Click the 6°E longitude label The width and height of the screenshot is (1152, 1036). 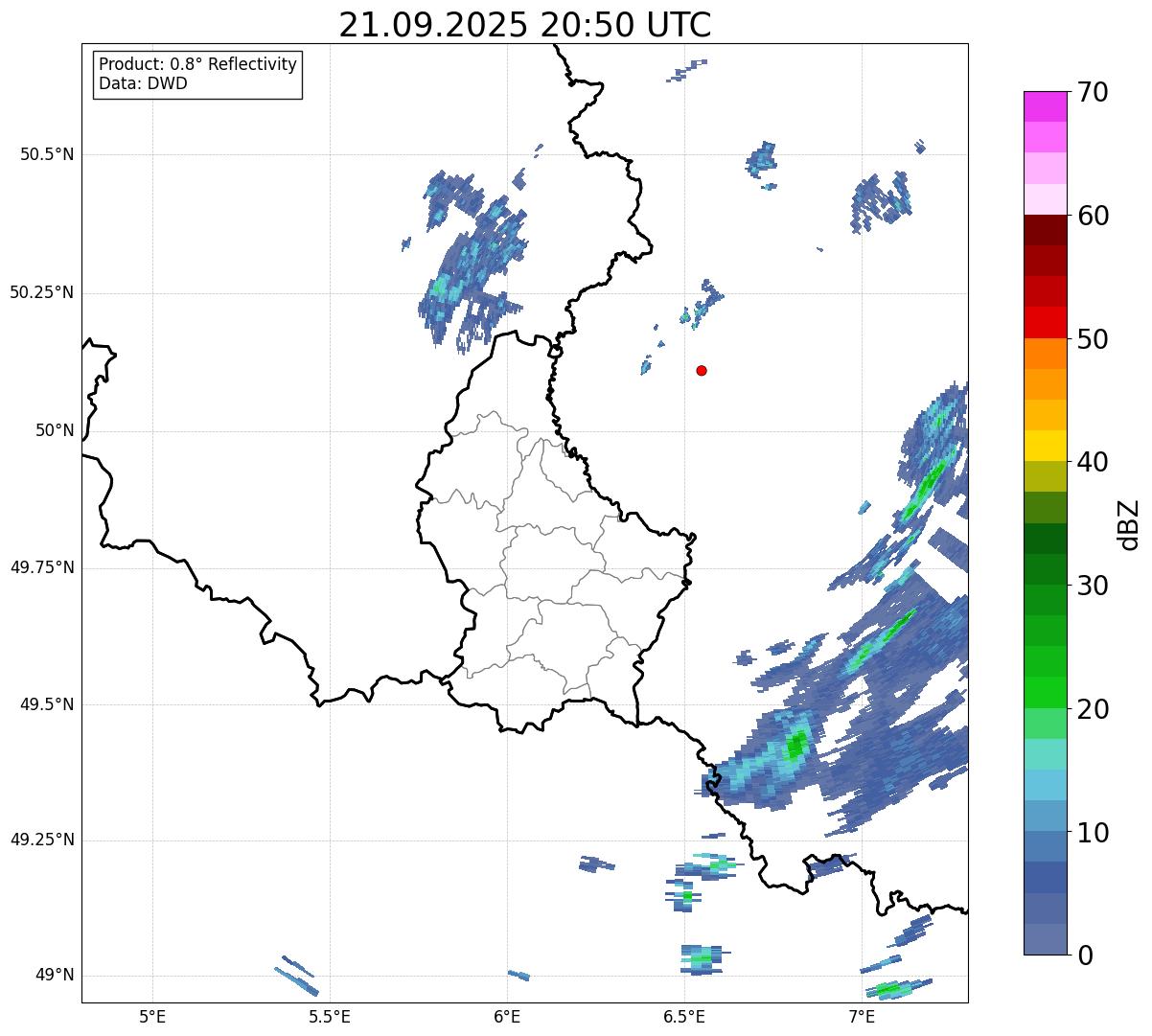[507, 1016]
